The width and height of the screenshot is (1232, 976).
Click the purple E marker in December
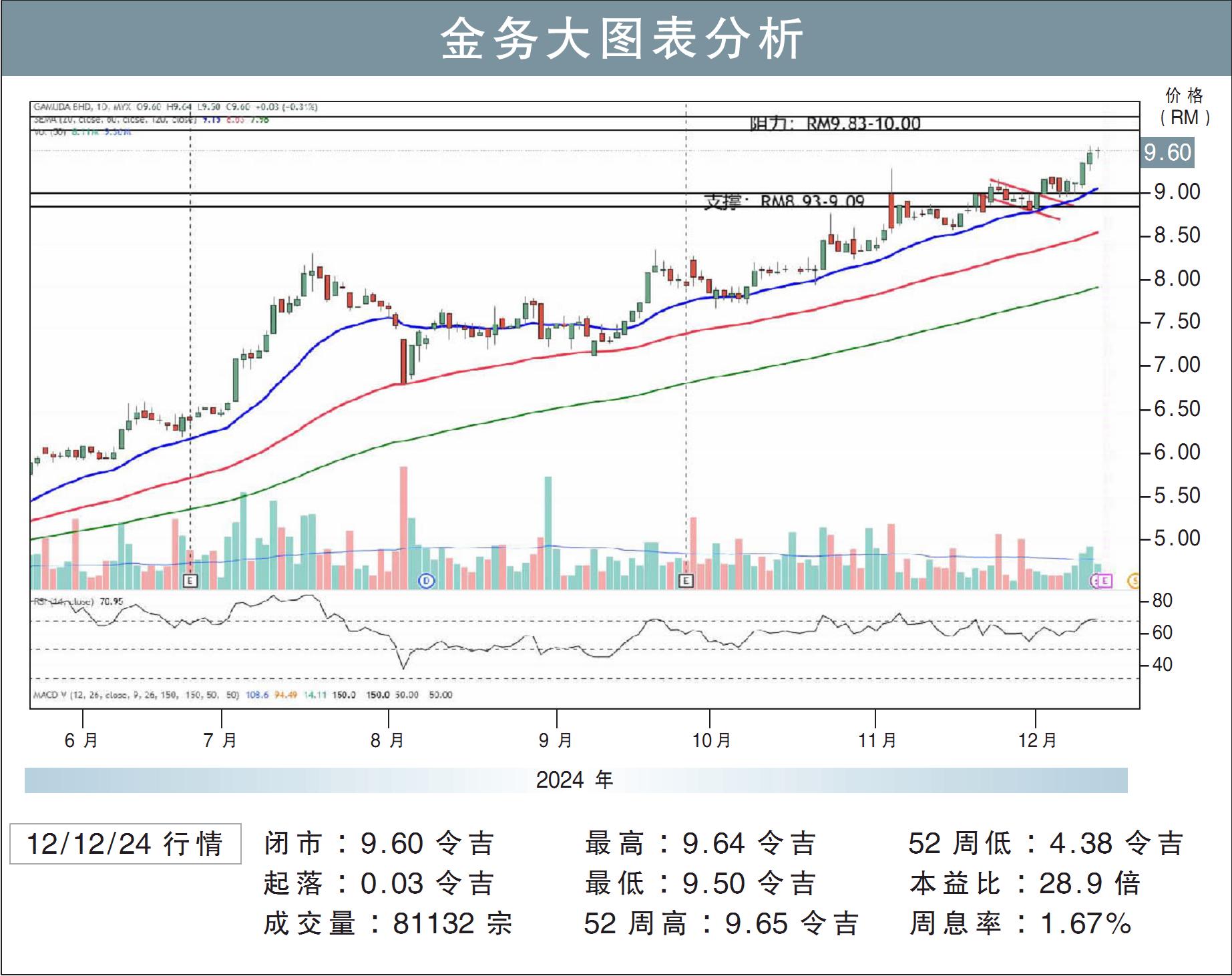coord(1105,581)
